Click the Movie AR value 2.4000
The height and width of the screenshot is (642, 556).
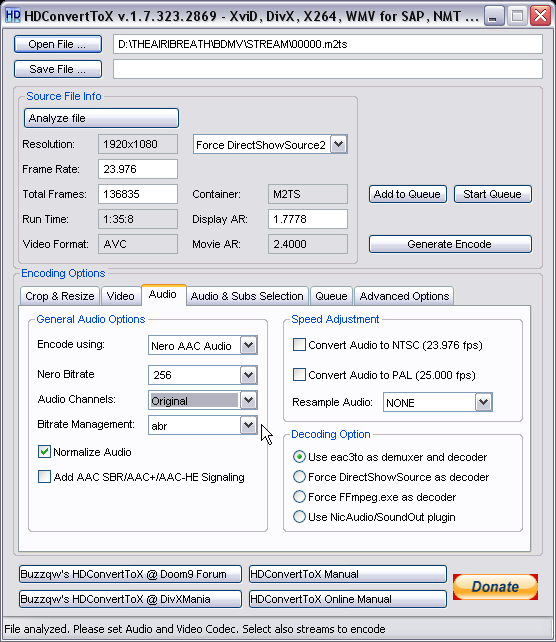click(x=308, y=244)
